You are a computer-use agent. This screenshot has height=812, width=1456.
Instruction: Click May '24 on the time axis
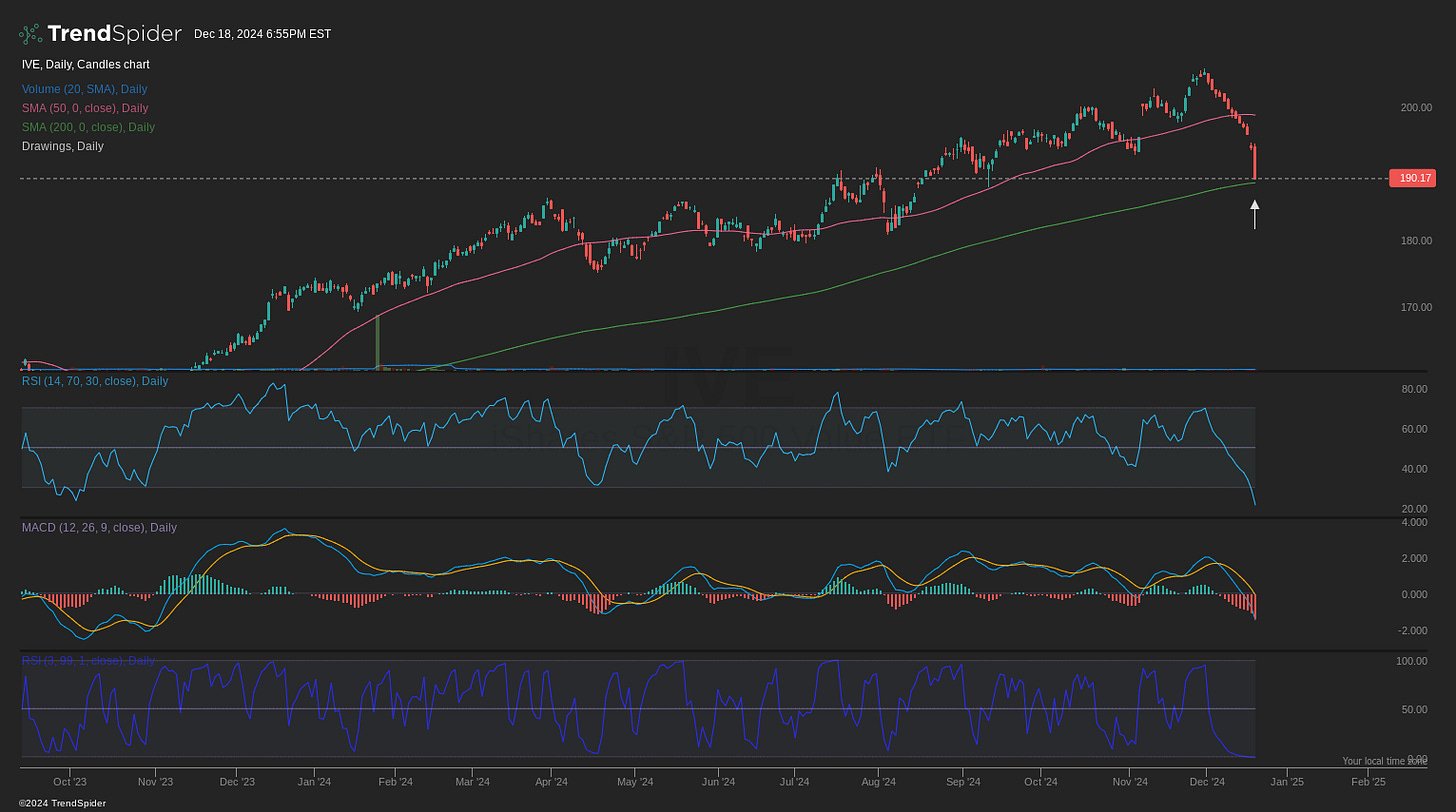click(x=634, y=781)
